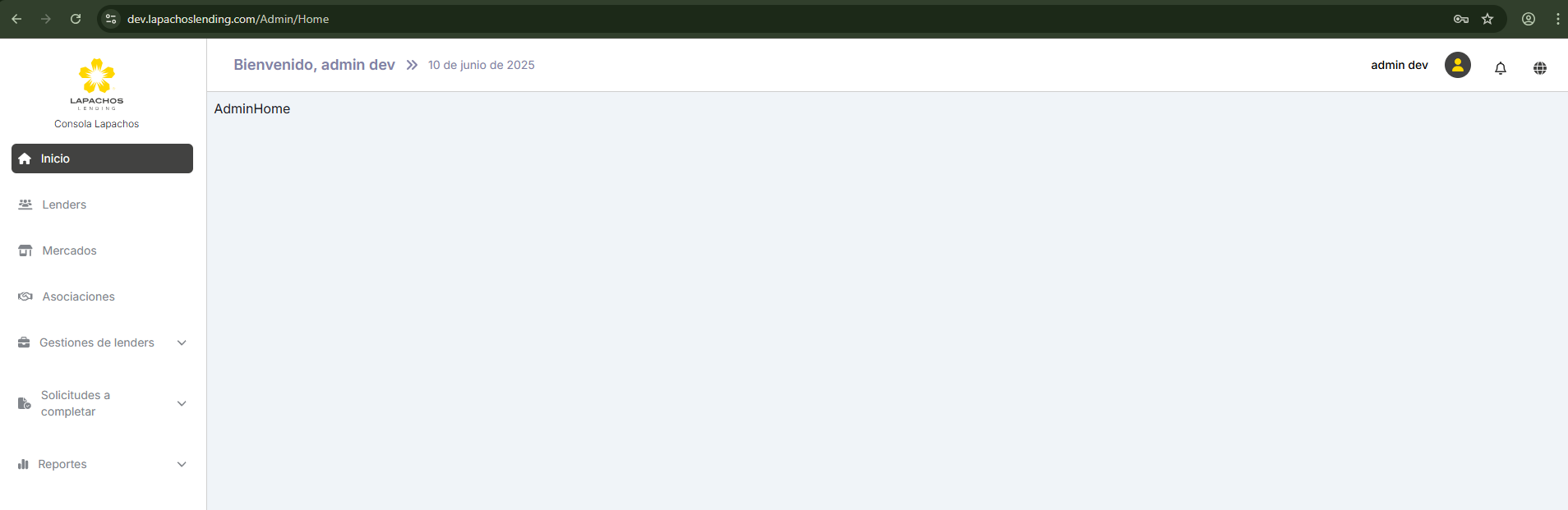Expand Gestiones de lenders chevron

click(182, 342)
